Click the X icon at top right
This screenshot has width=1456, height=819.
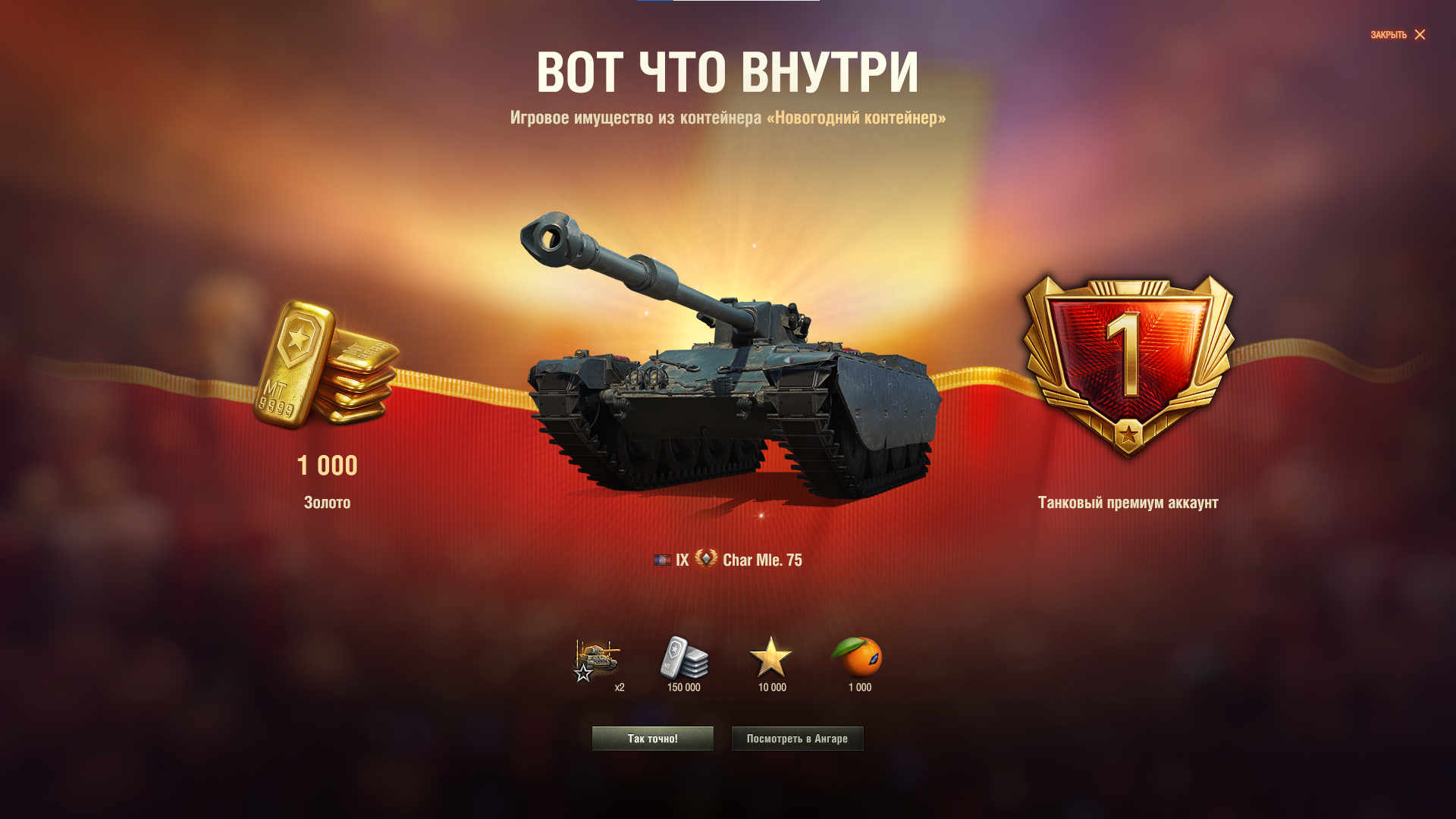click(1420, 35)
